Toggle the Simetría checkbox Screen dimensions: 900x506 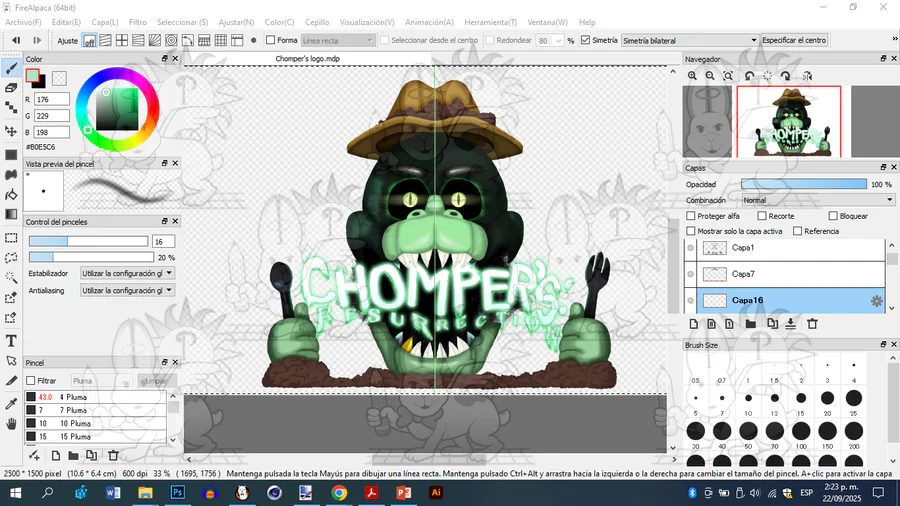[x=585, y=40]
